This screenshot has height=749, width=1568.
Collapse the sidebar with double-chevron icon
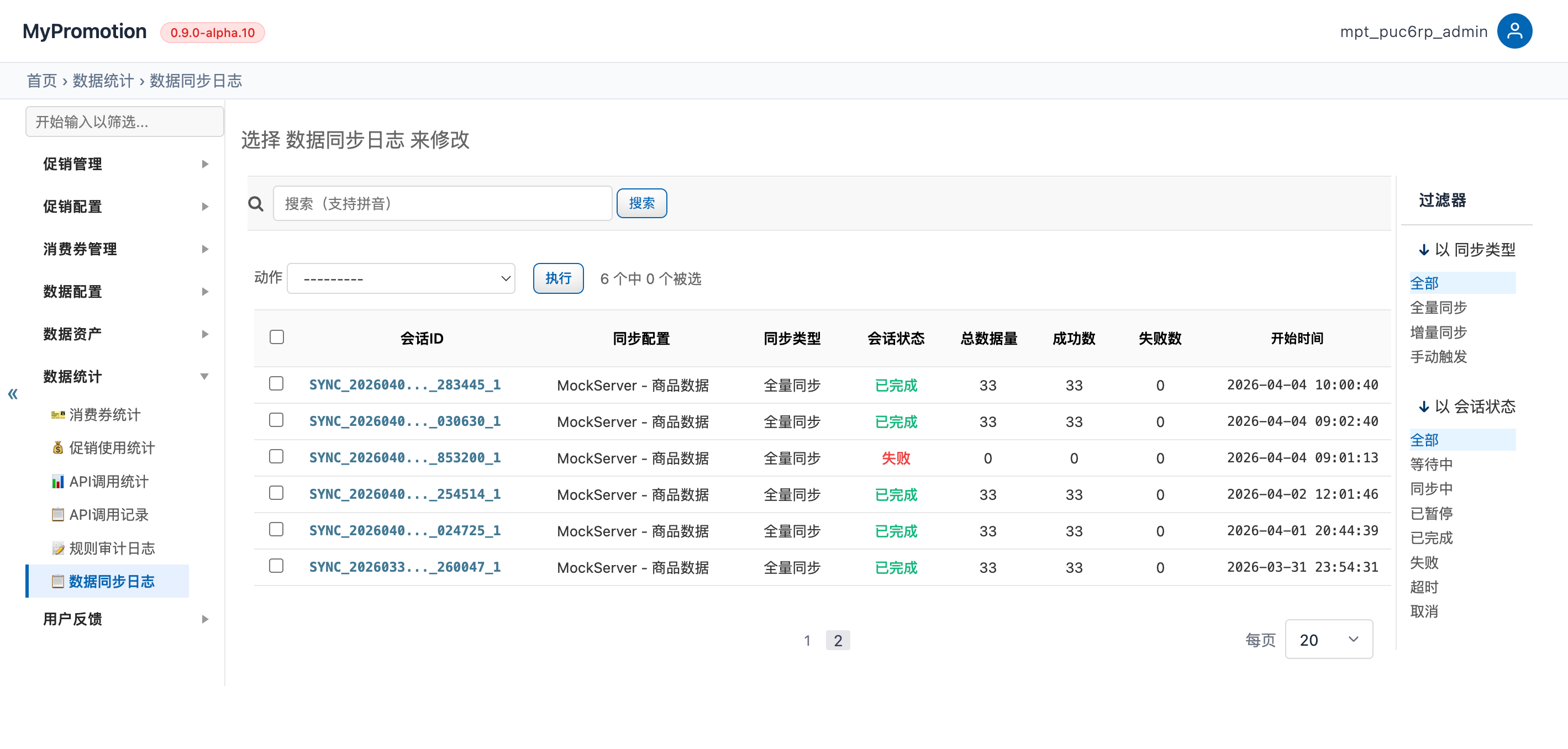[13, 394]
